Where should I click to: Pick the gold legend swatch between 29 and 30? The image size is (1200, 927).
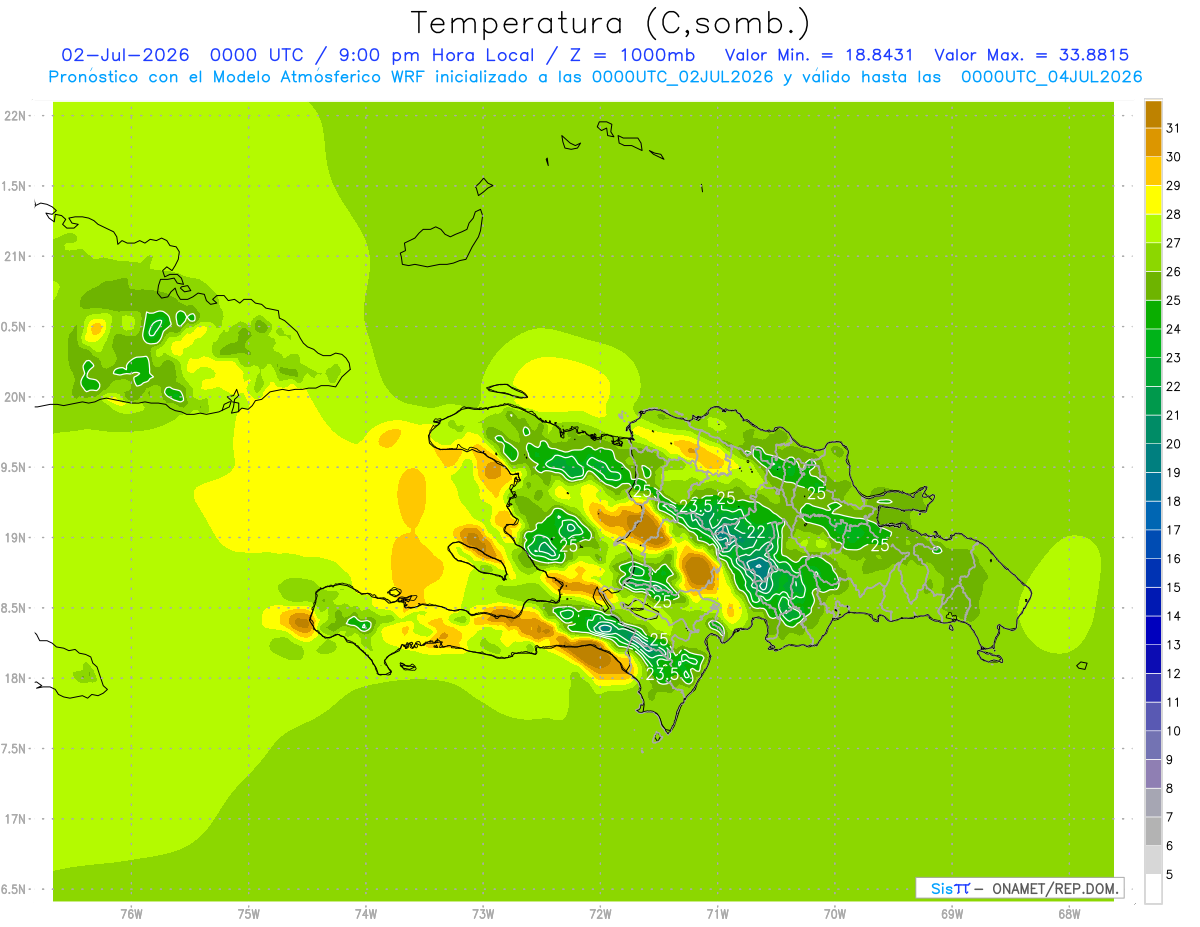pyautogui.click(x=1153, y=171)
